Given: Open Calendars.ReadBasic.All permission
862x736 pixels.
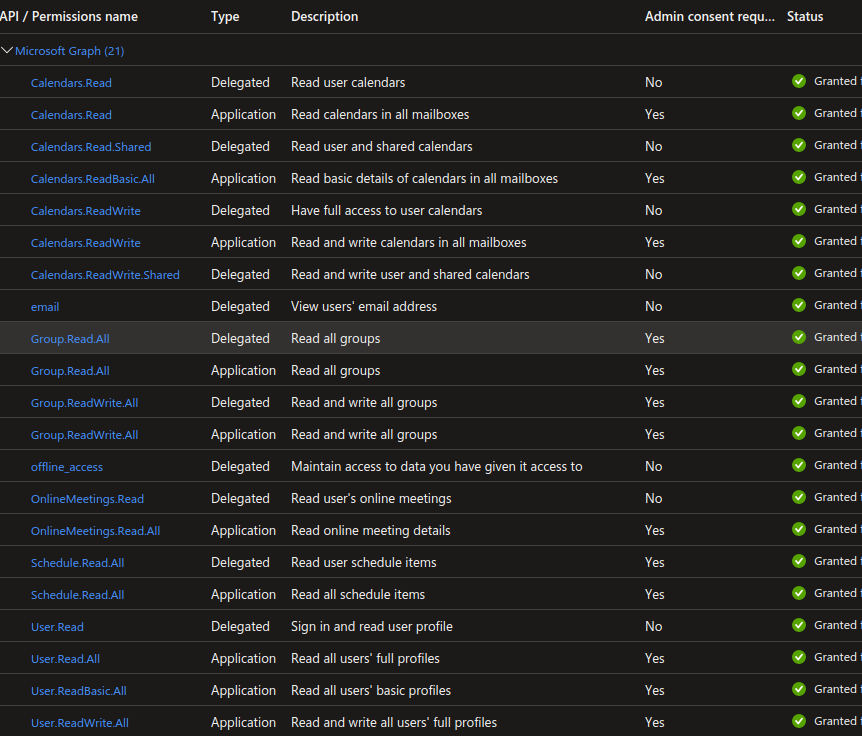Looking at the screenshot, I should [x=92, y=179].
